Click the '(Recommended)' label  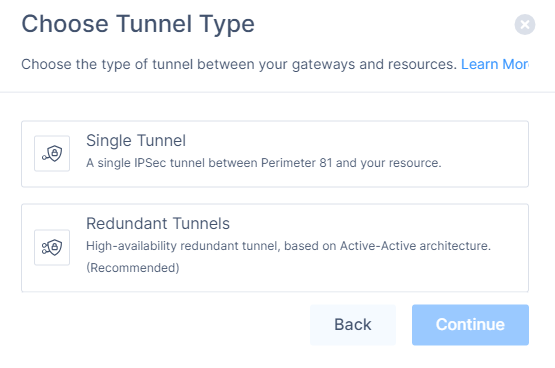click(x=133, y=268)
